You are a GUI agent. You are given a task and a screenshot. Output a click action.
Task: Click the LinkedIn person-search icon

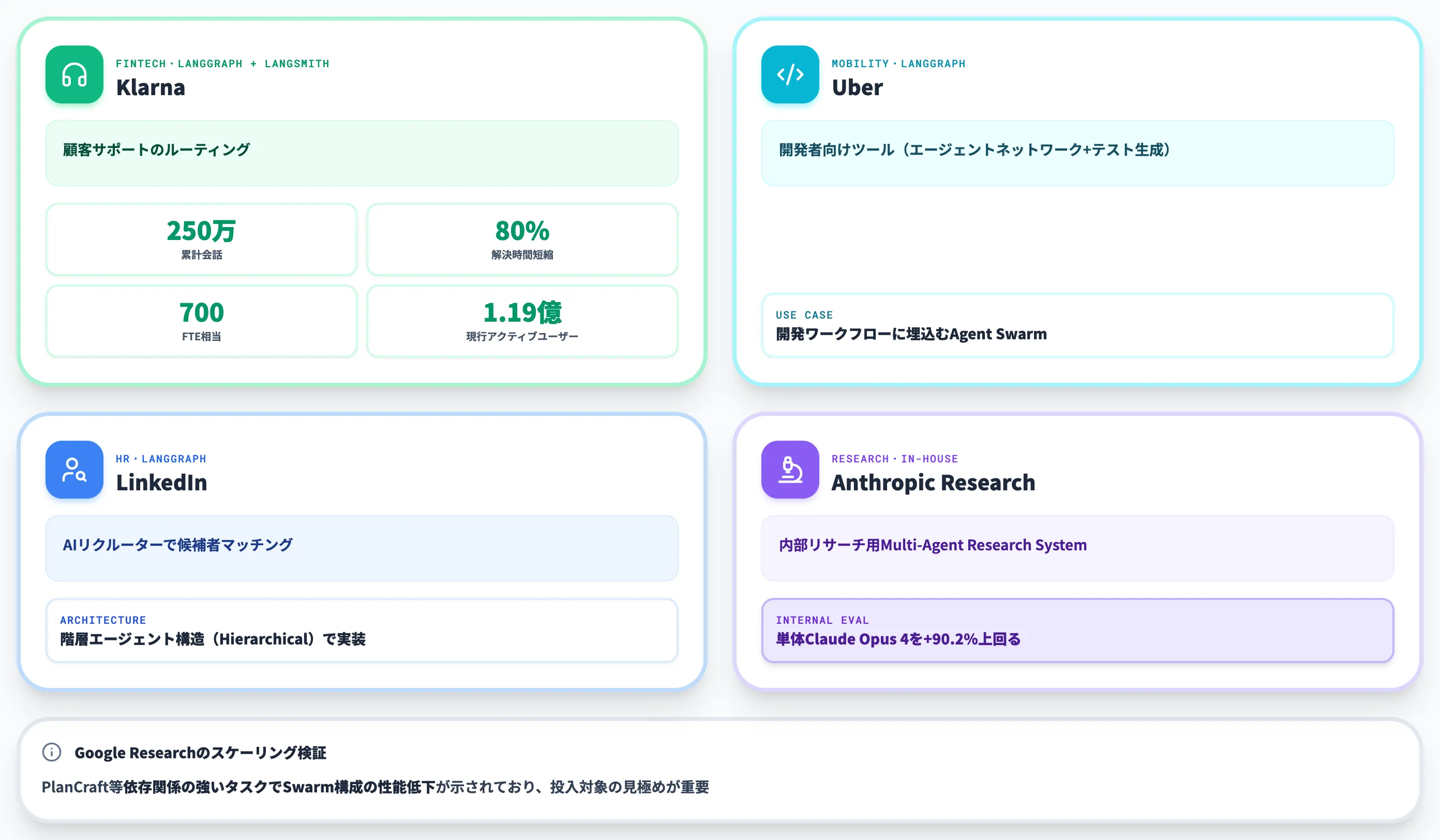coord(74,469)
